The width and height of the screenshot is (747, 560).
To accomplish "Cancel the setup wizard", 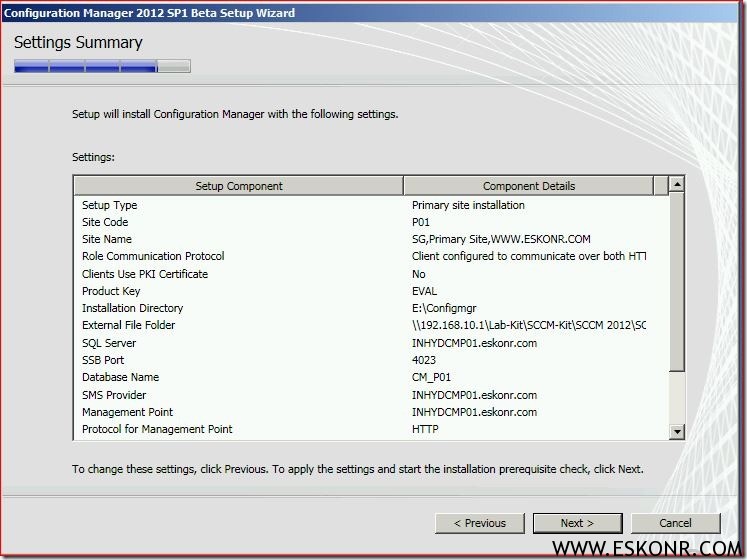I will pos(676,523).
